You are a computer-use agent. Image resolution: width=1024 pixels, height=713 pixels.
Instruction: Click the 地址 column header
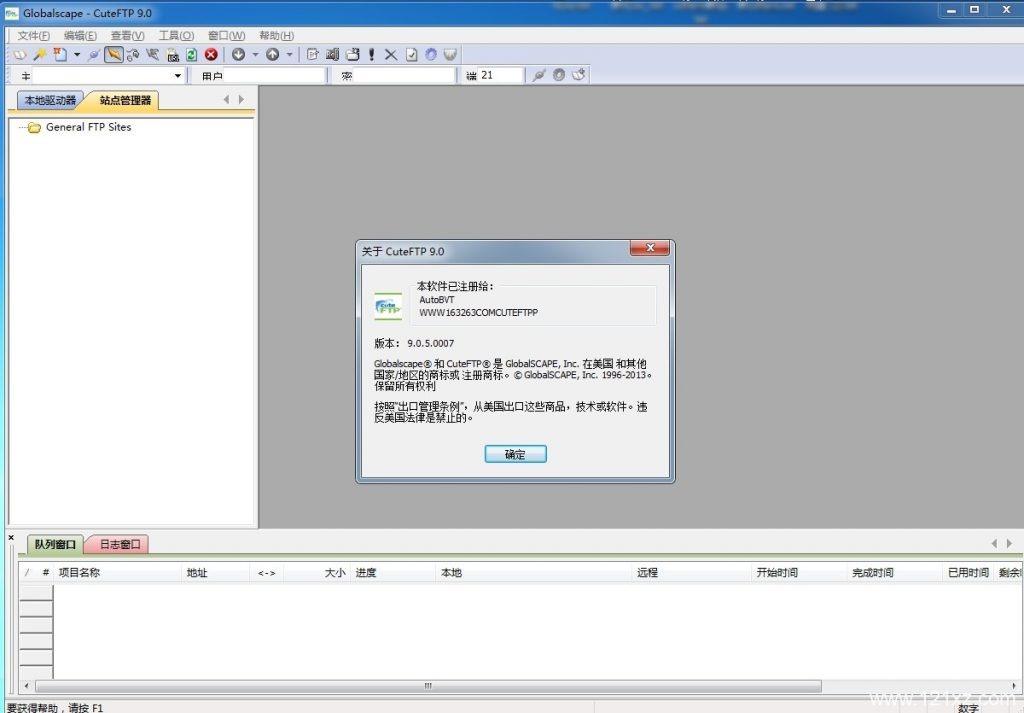tap(216, 573)
